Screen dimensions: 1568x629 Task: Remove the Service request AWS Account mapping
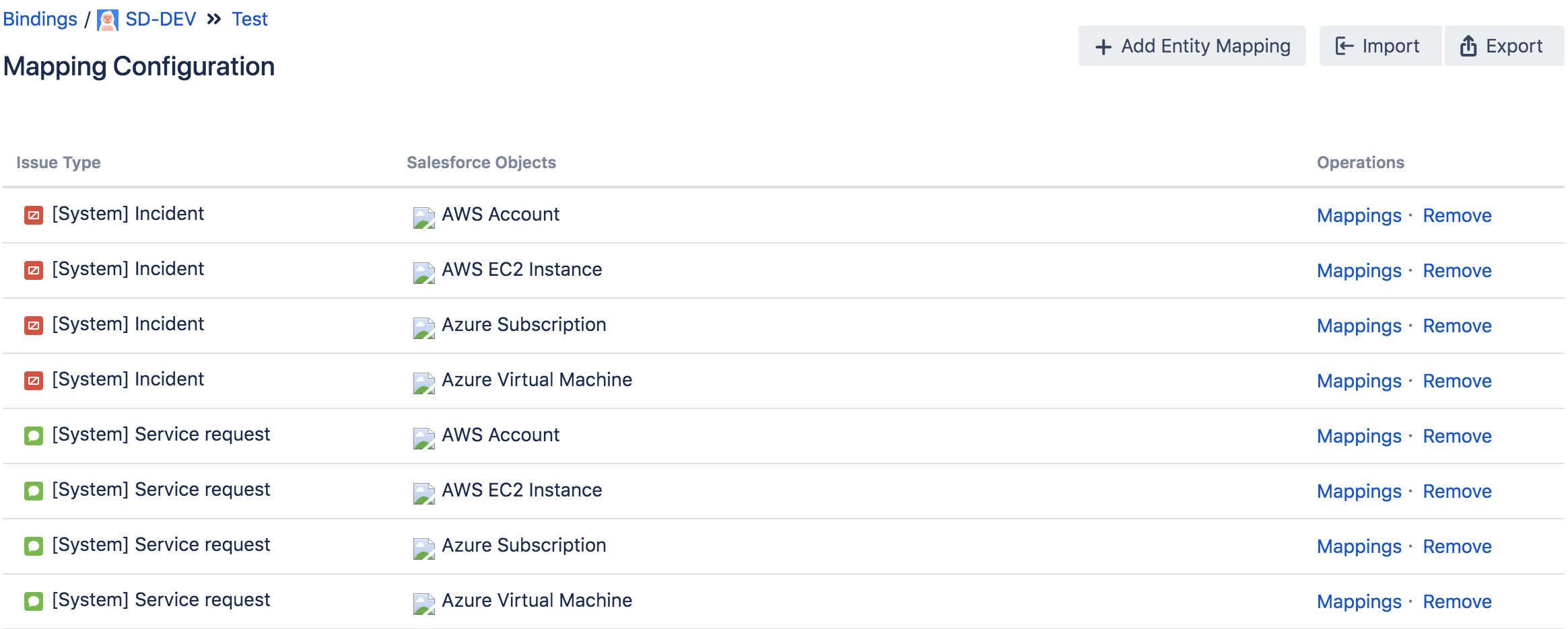pos(1457,437)
